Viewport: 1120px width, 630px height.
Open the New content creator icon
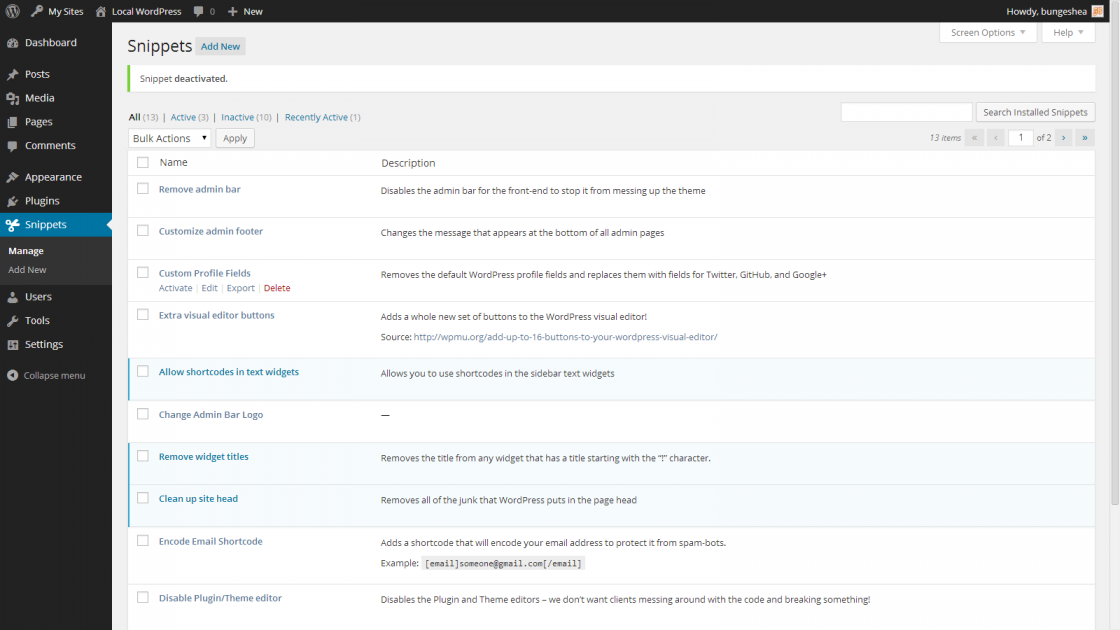(234, 11)
